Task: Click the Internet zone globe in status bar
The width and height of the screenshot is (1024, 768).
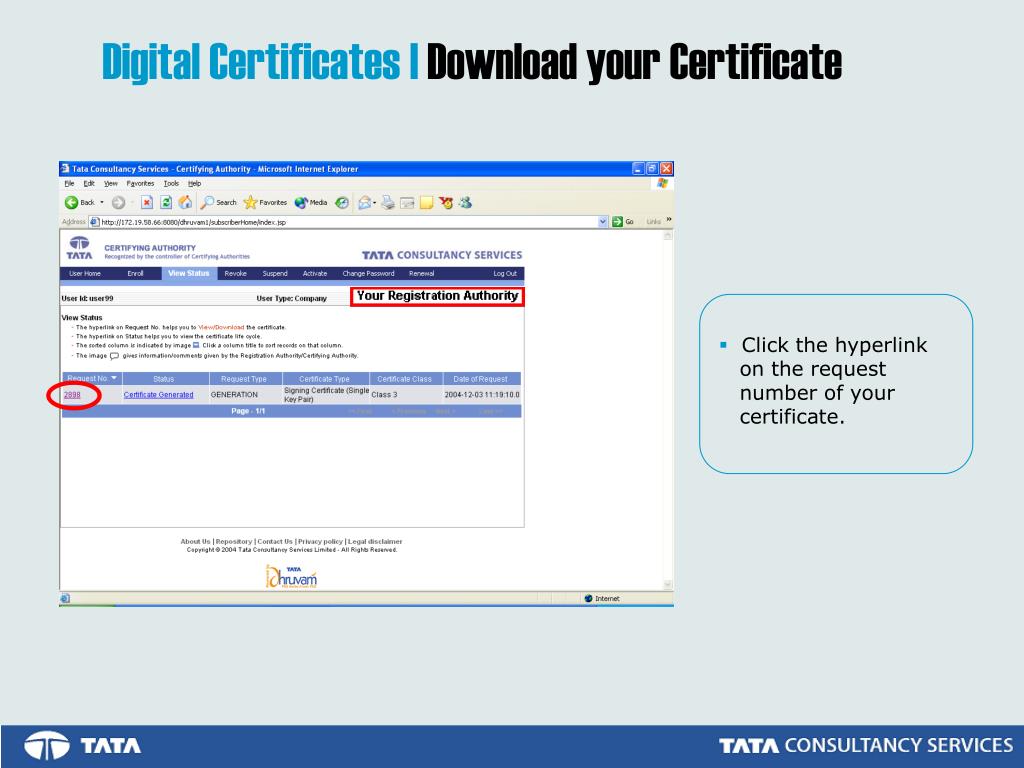Action: [x=588, y=598]
